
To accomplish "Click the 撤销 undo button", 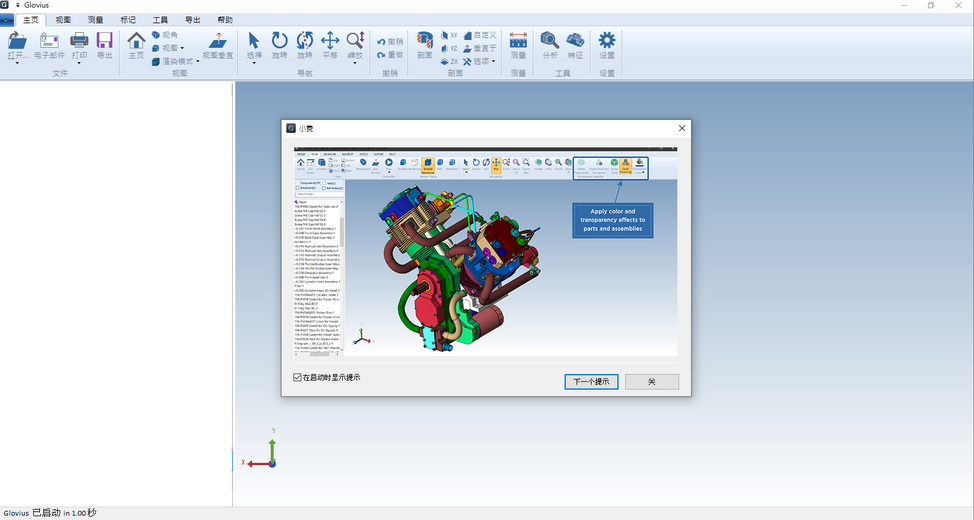I will [389, 41].
